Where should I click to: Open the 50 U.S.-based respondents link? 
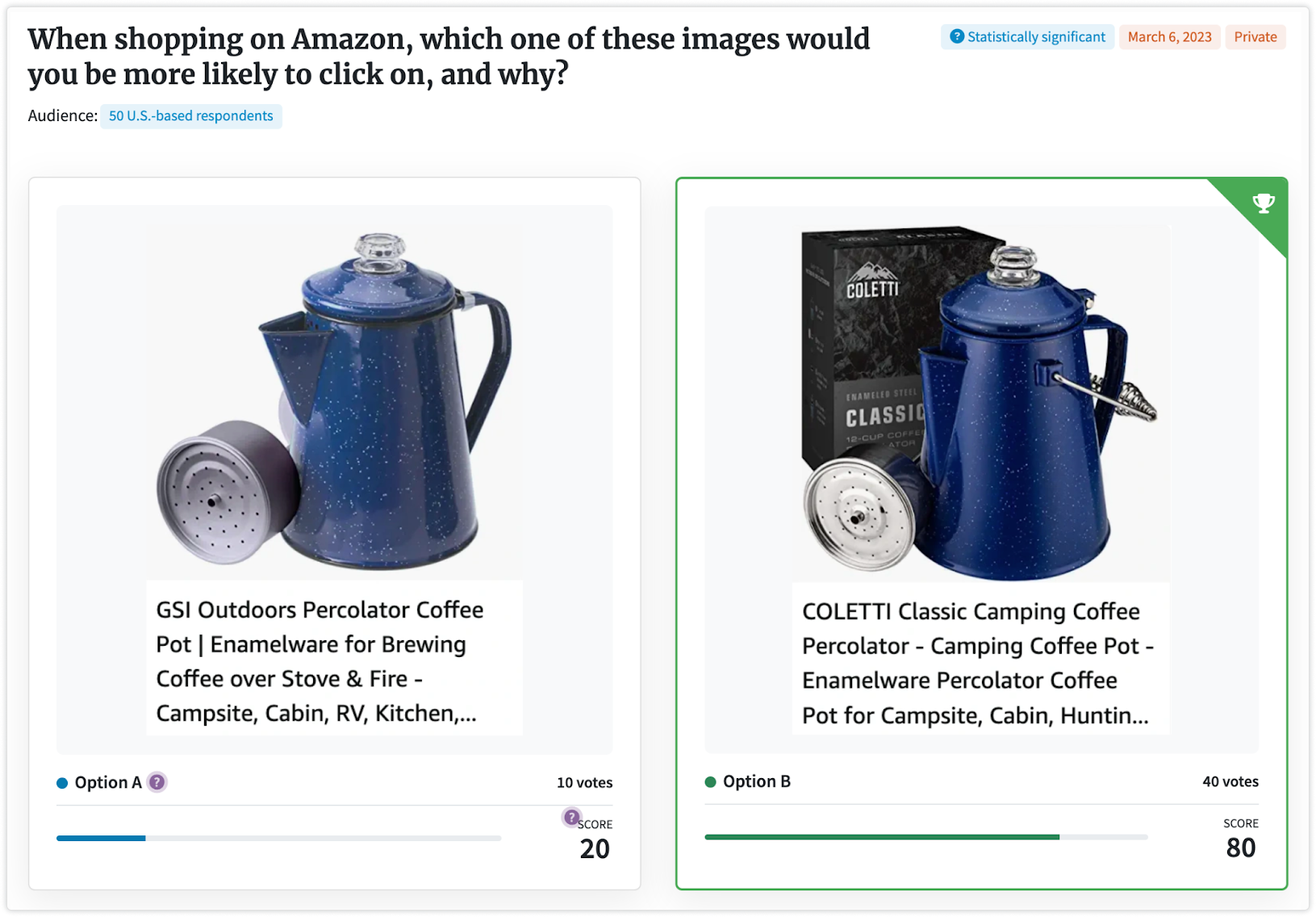tap(191, 115)
